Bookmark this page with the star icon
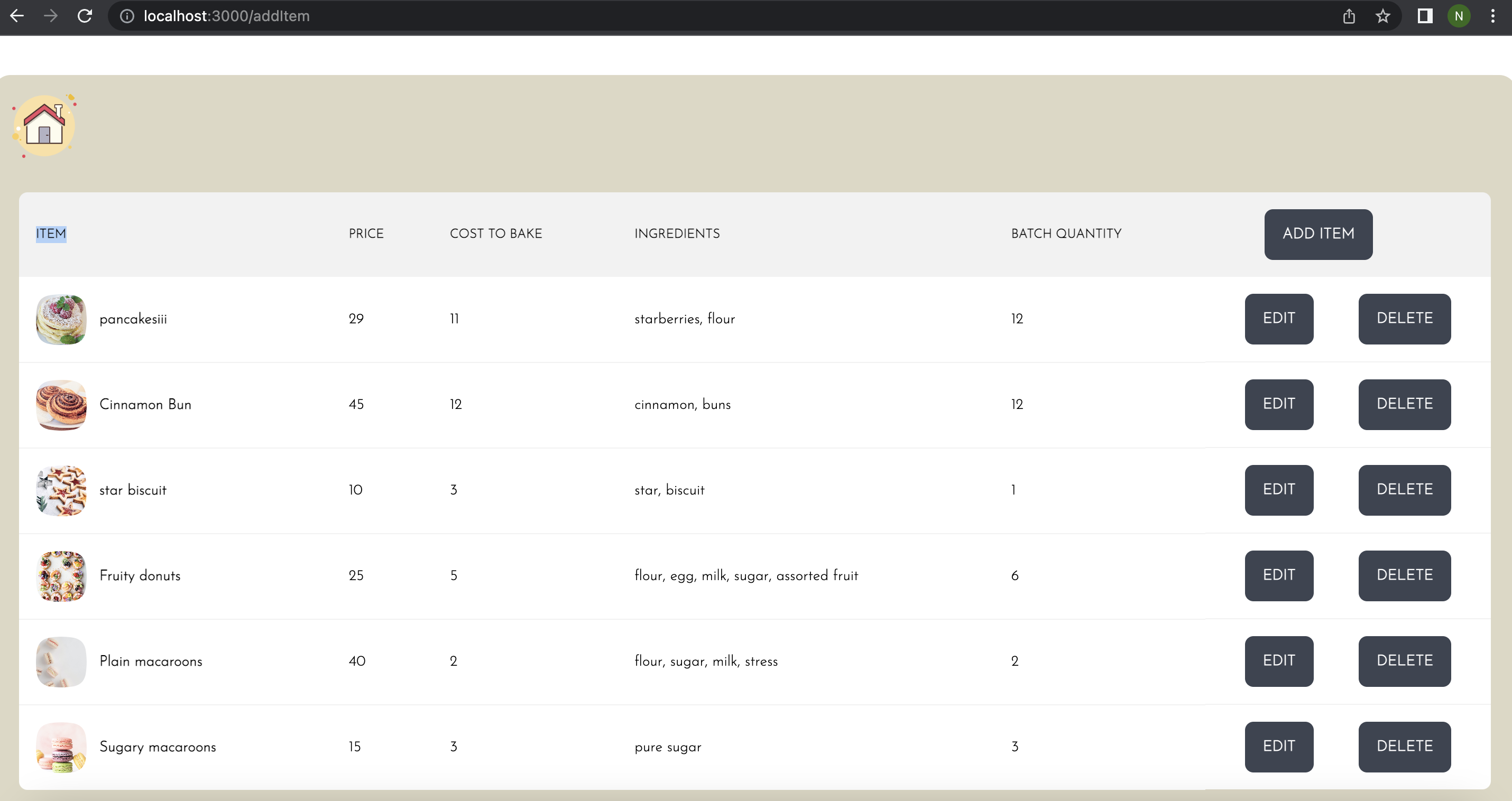 pos(1383,16)
